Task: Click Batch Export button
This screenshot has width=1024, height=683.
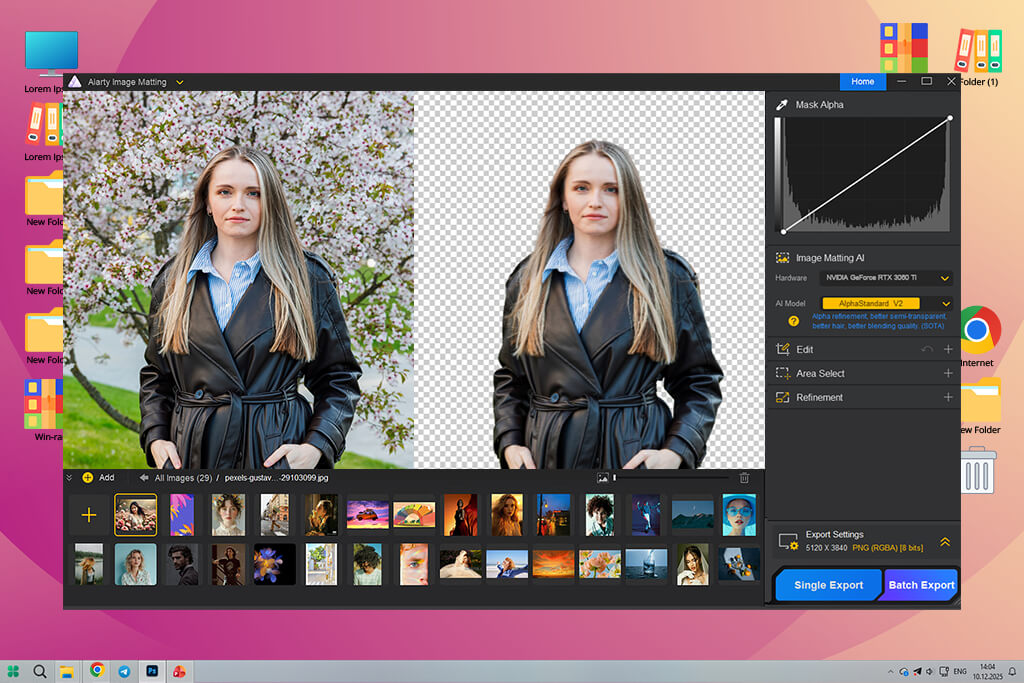Action: click(921, 585)
